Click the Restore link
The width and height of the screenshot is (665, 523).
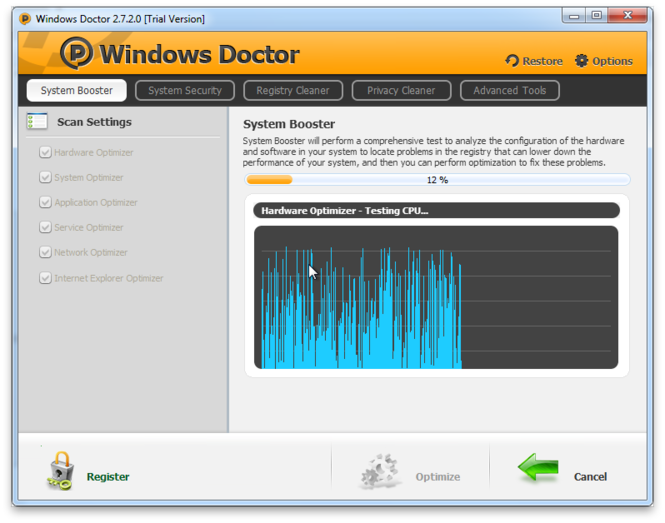(x=542, y=62)
